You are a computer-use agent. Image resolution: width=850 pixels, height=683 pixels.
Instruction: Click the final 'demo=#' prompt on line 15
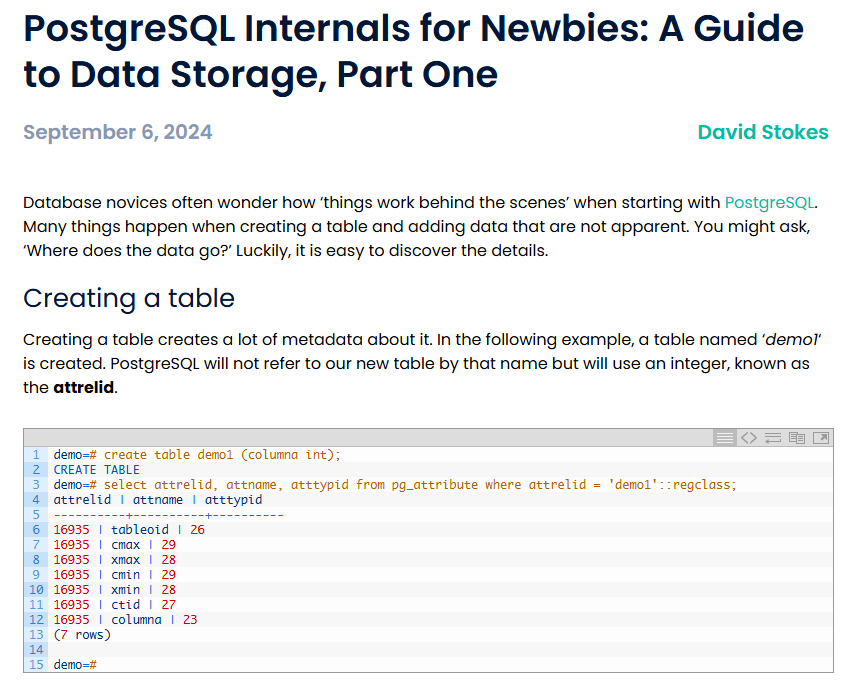[75, 665]
